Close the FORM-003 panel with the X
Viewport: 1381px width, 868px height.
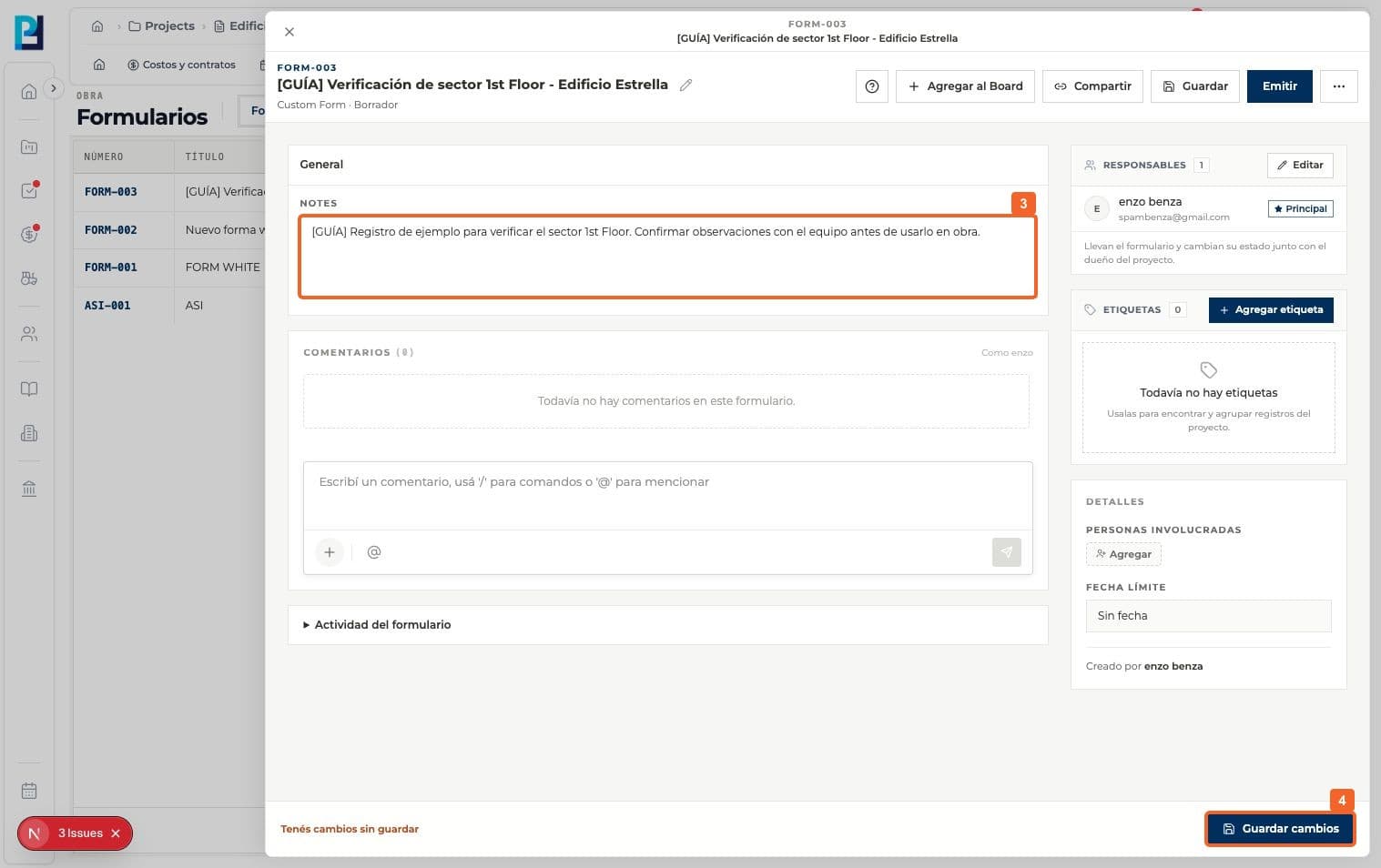coord(289,32)
